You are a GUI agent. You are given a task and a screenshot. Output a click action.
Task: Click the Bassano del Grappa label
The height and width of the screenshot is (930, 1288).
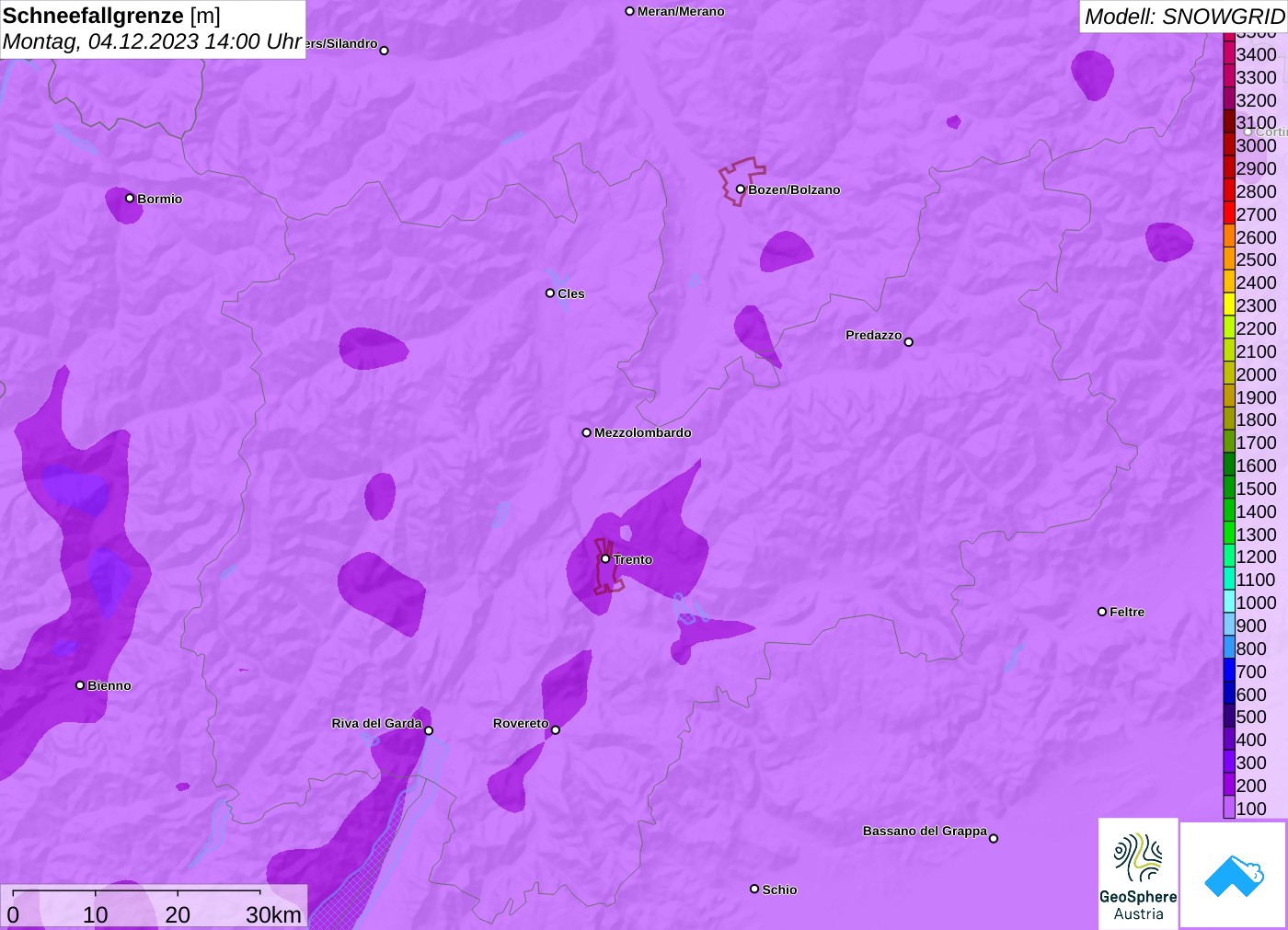(925, 831)
